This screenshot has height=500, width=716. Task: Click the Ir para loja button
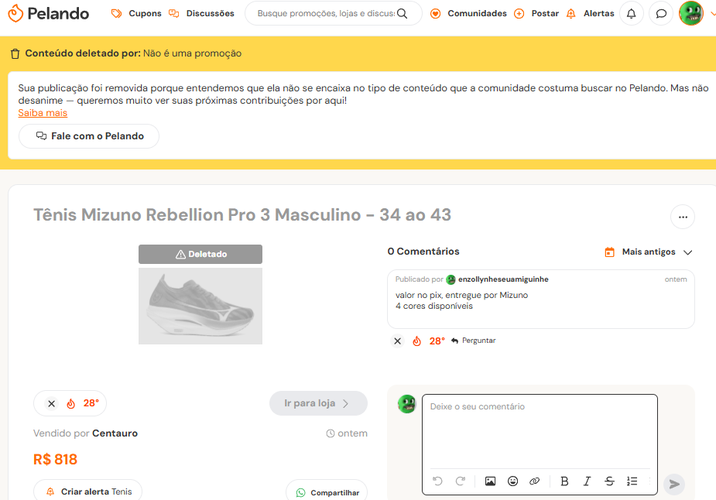point(318,403)
